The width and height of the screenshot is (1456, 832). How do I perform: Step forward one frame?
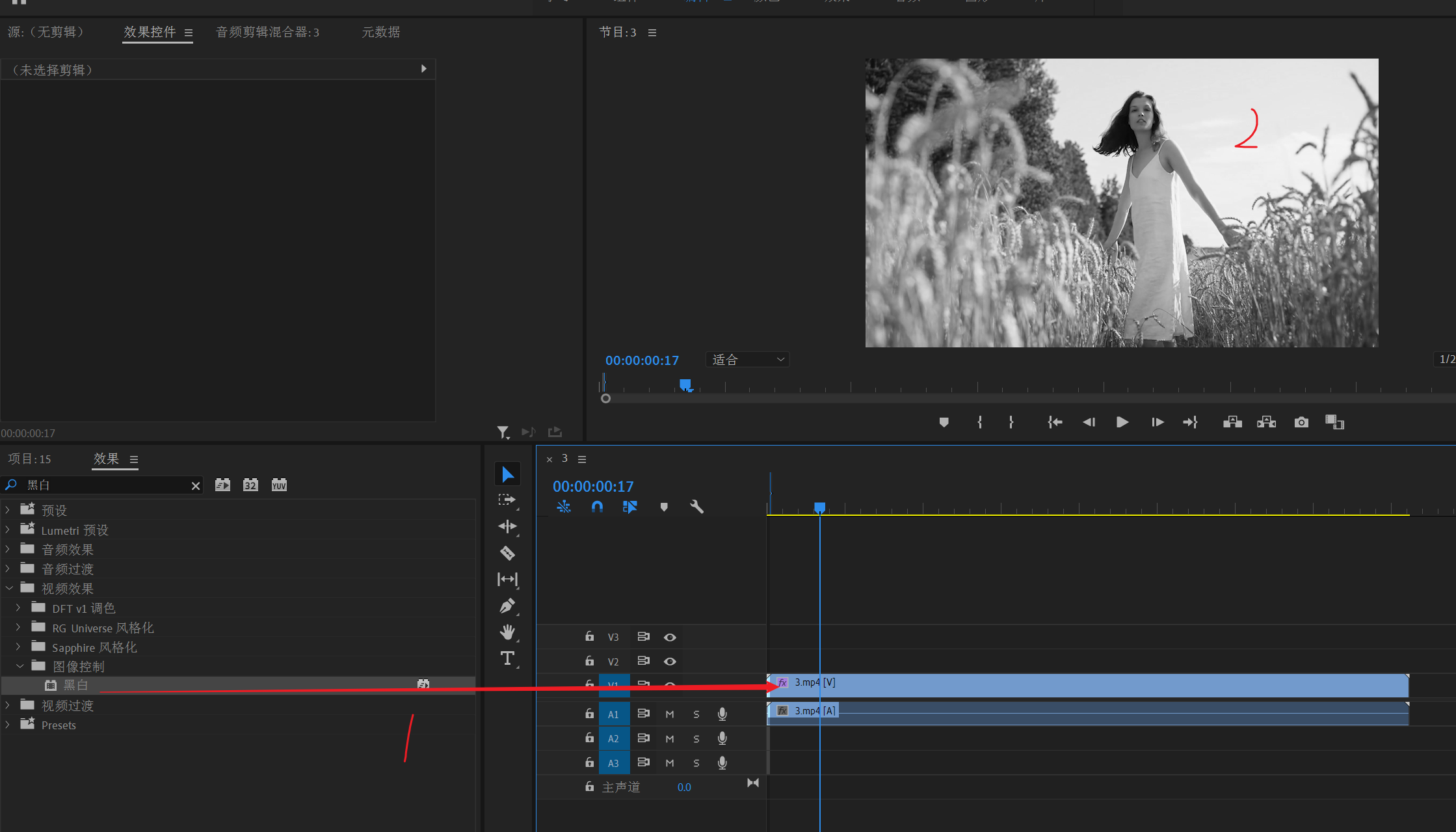1158,422
